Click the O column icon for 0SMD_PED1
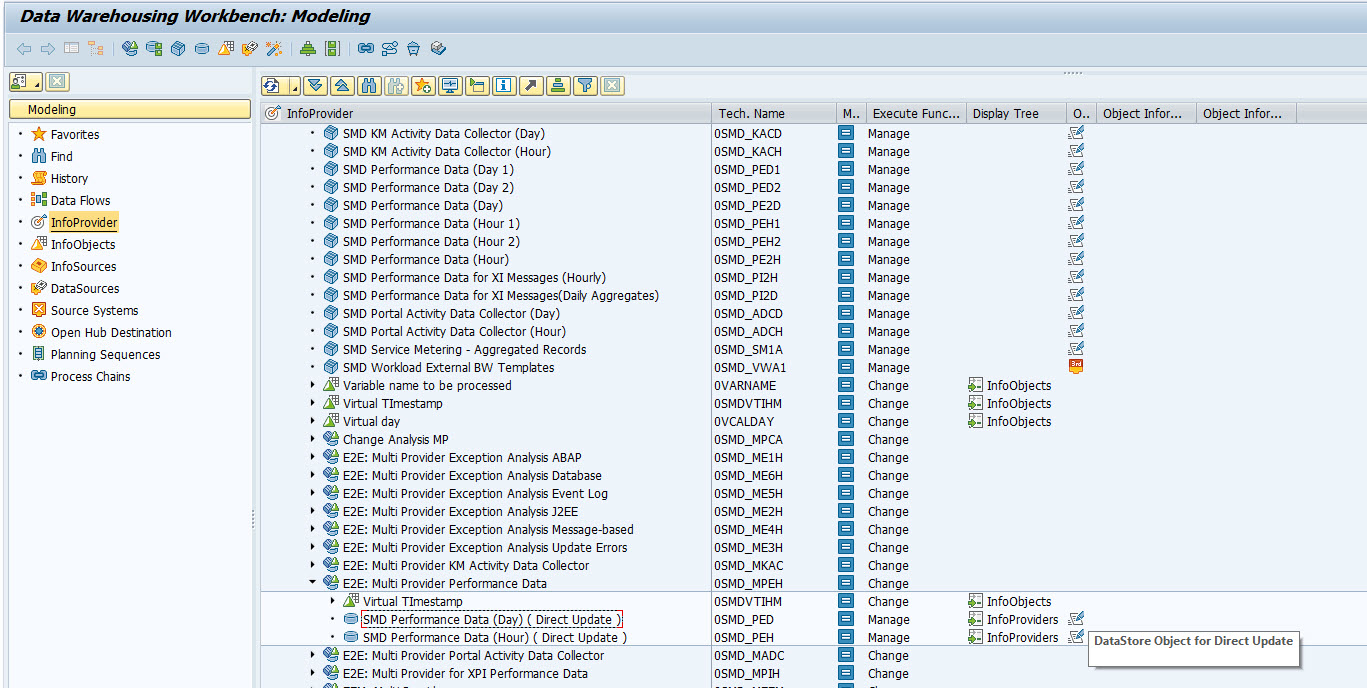Viewport: 1367px width, 688px height. coord(1076,169)
